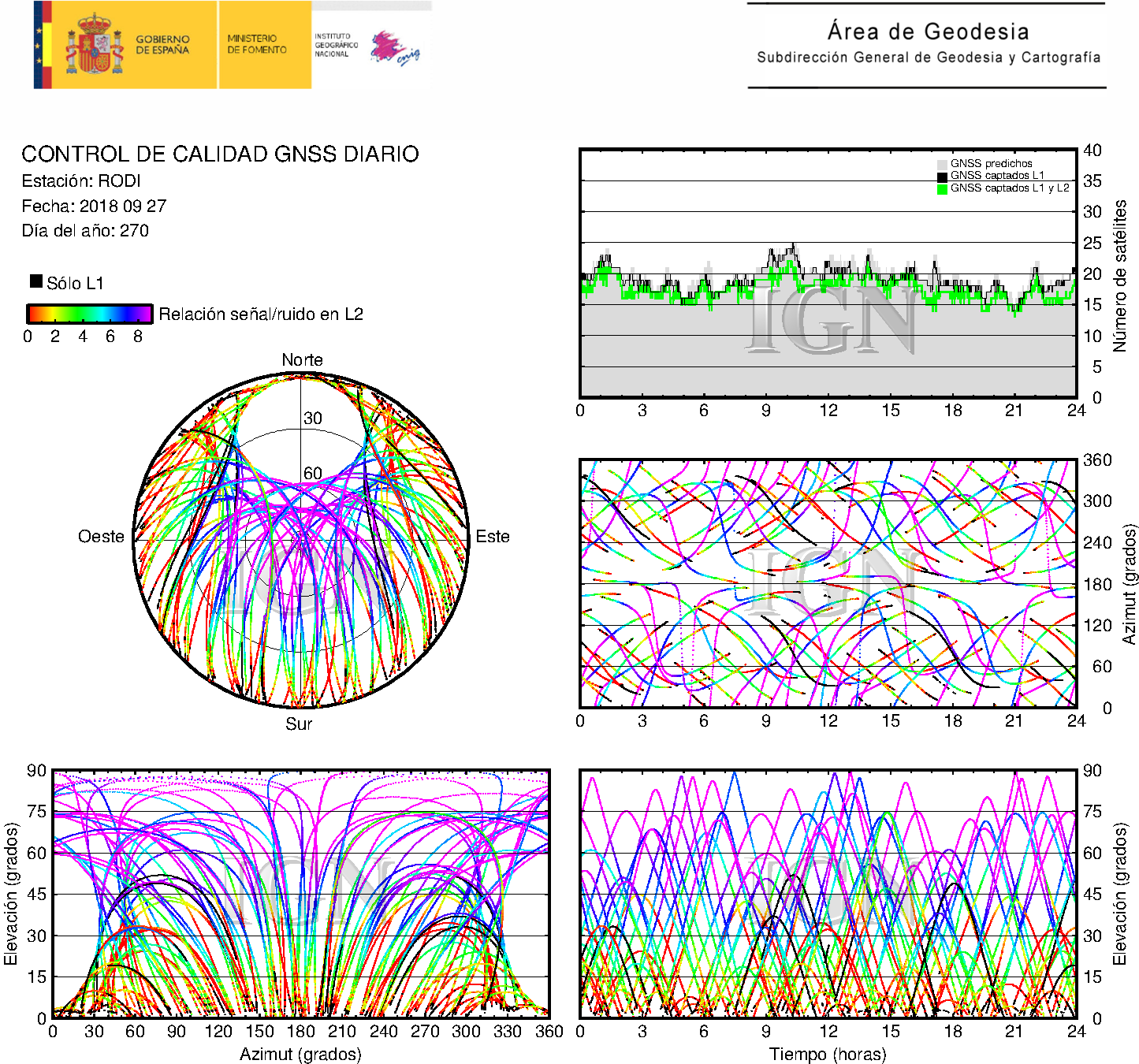
Task: Click the Área de Geodesia heading
Action: 928,32
